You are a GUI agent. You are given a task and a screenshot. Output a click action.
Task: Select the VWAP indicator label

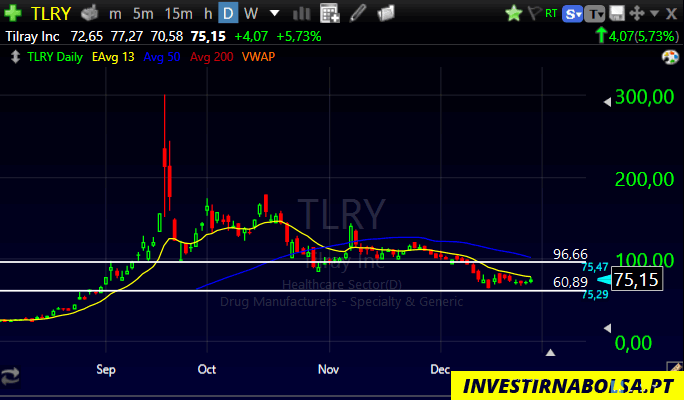[x=259, y=57]
